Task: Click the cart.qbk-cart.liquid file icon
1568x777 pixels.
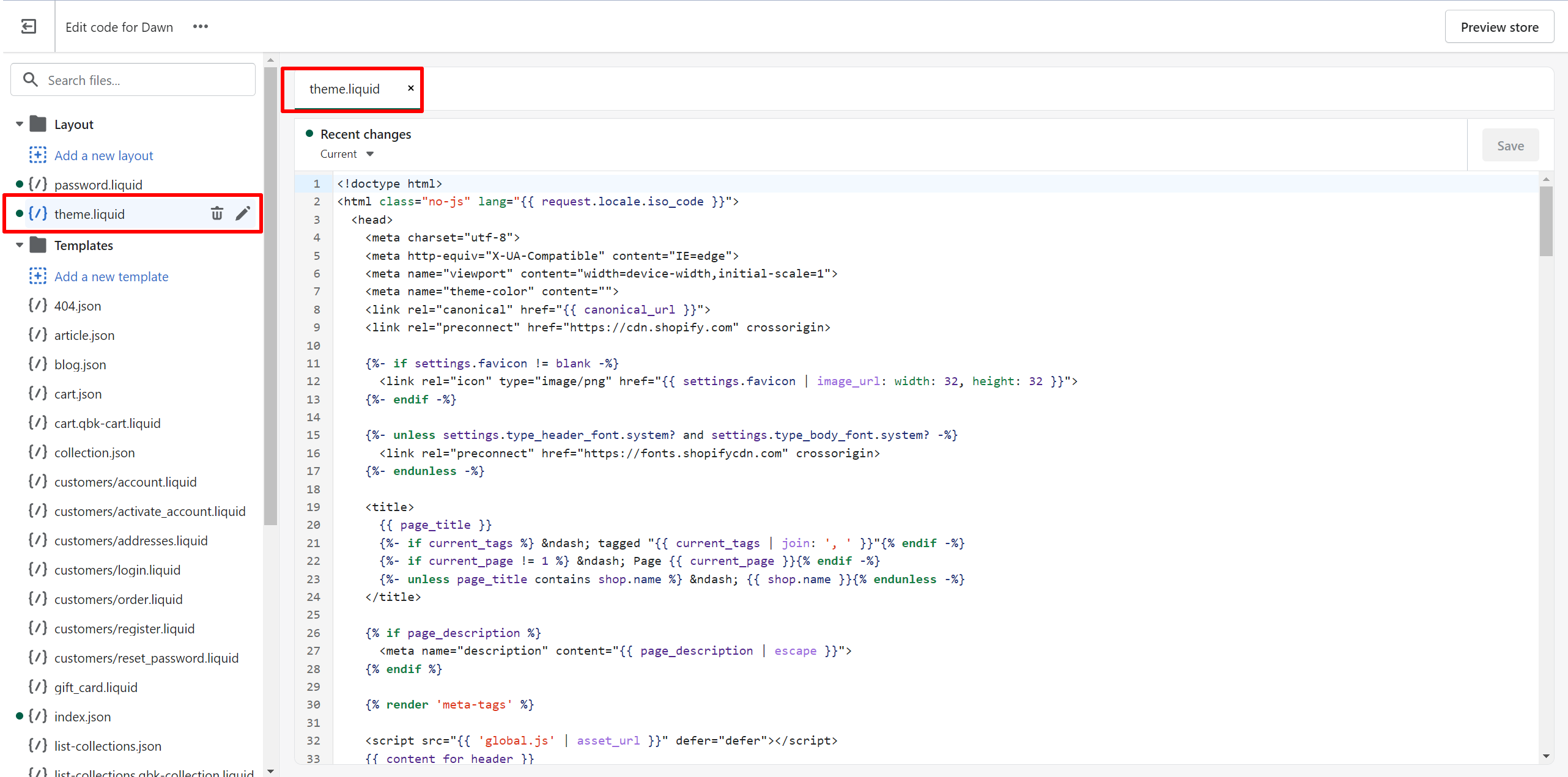Action: pos(38,422)
